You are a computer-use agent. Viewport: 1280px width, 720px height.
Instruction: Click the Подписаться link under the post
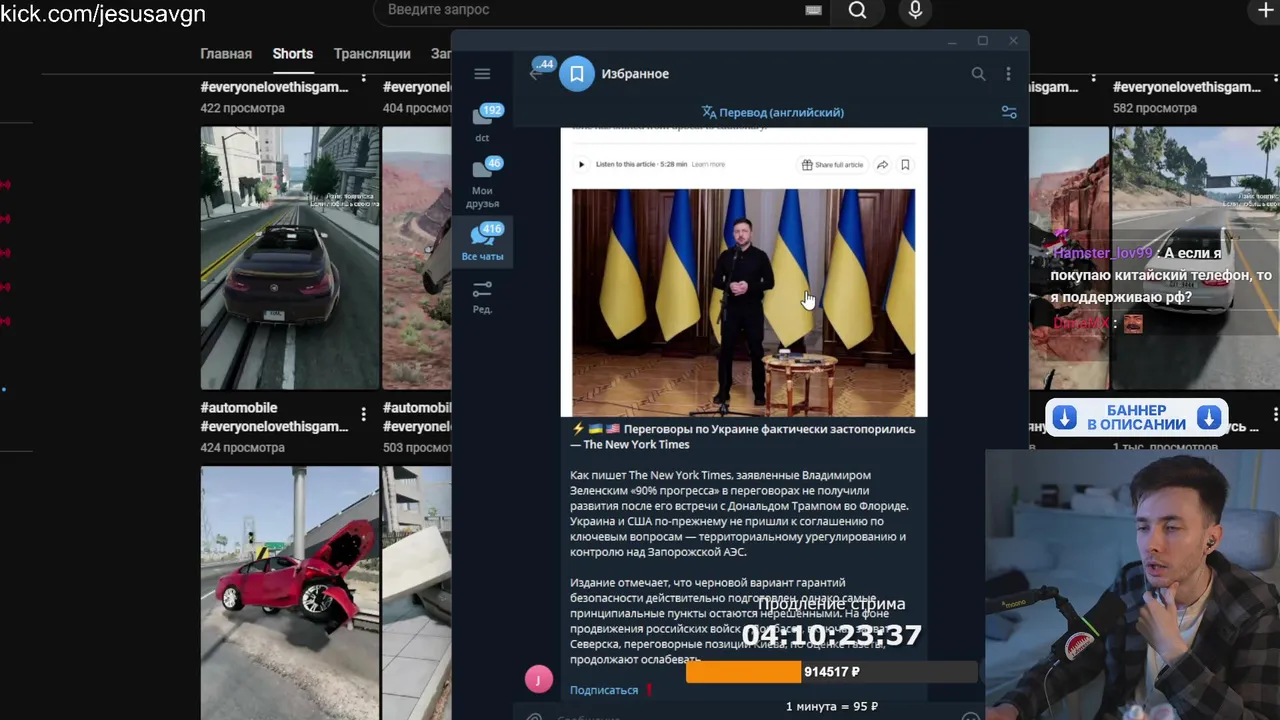(604, 690)
